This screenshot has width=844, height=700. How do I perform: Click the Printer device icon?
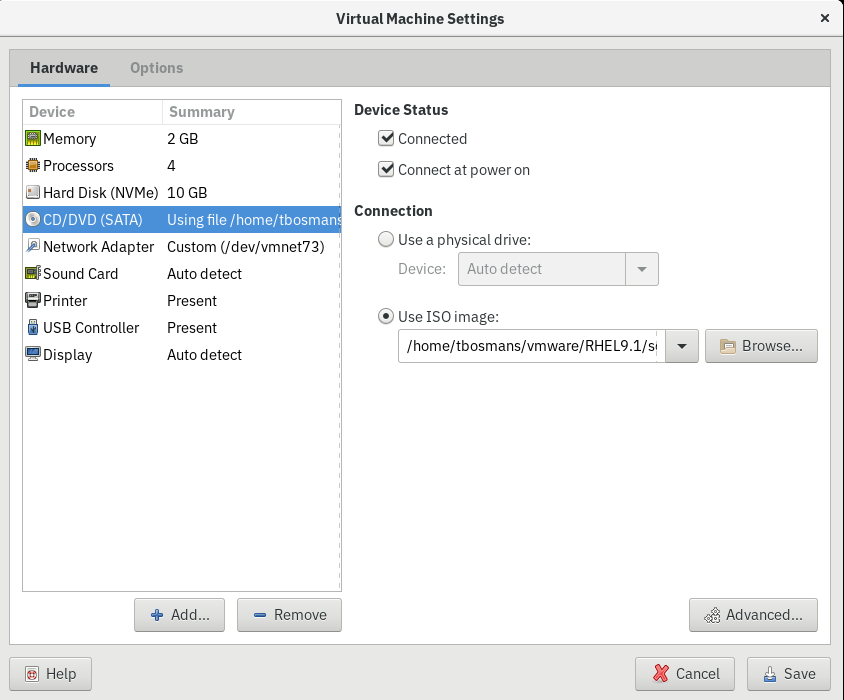tap(33, 301)
